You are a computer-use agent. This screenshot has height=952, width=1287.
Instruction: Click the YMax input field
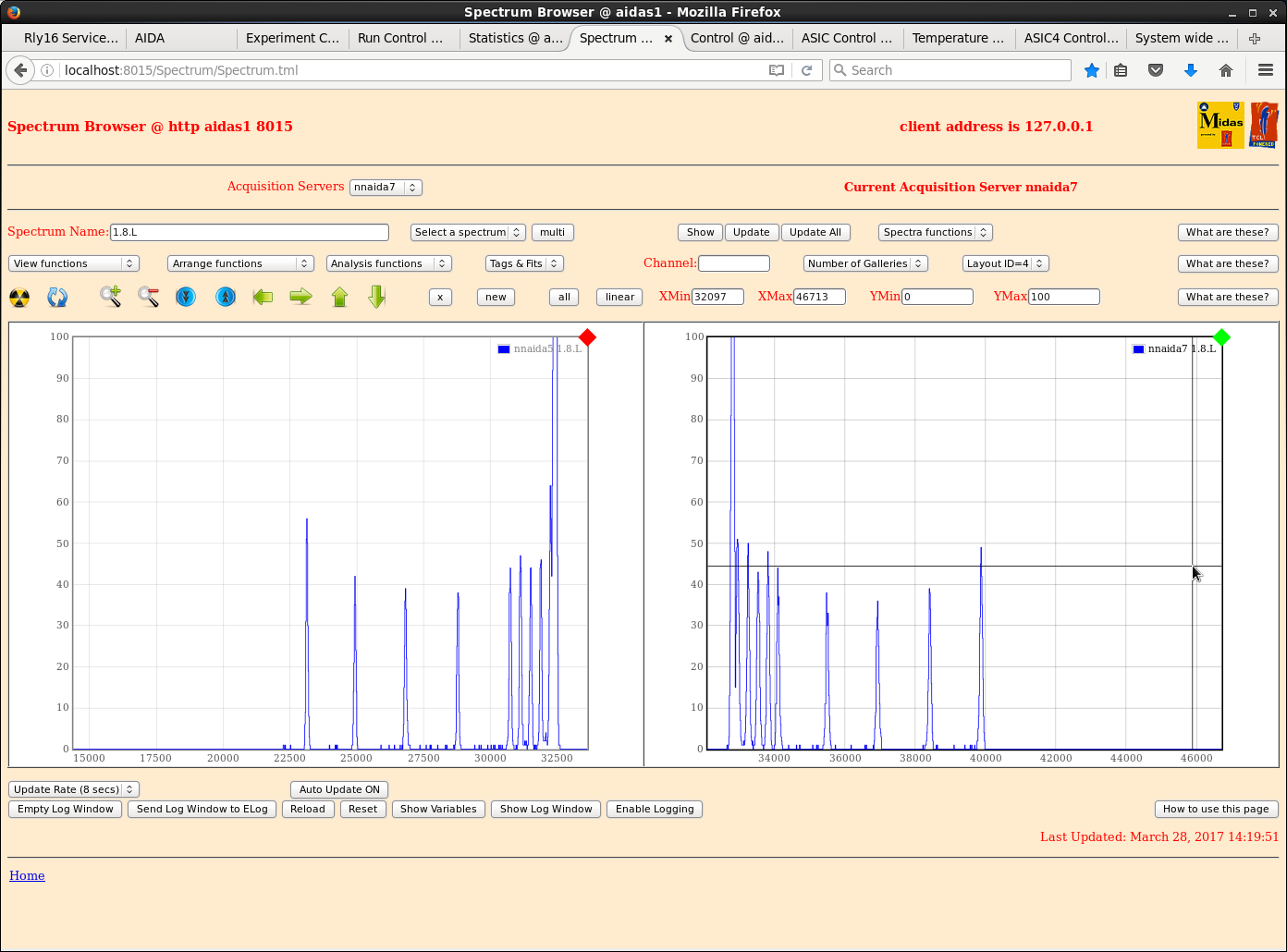1064,297
